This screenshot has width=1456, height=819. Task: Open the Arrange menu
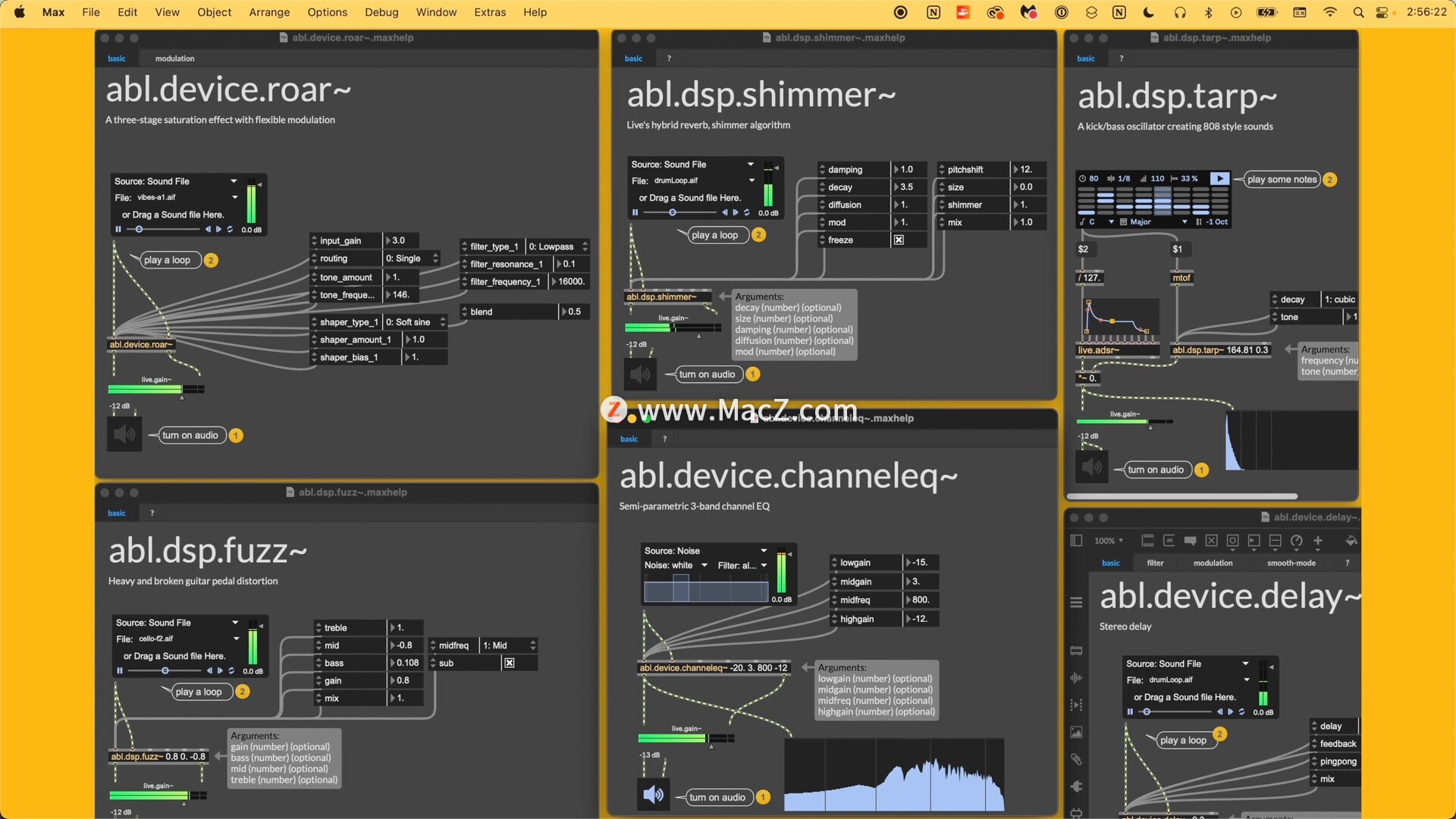click(x=269, y=12)
